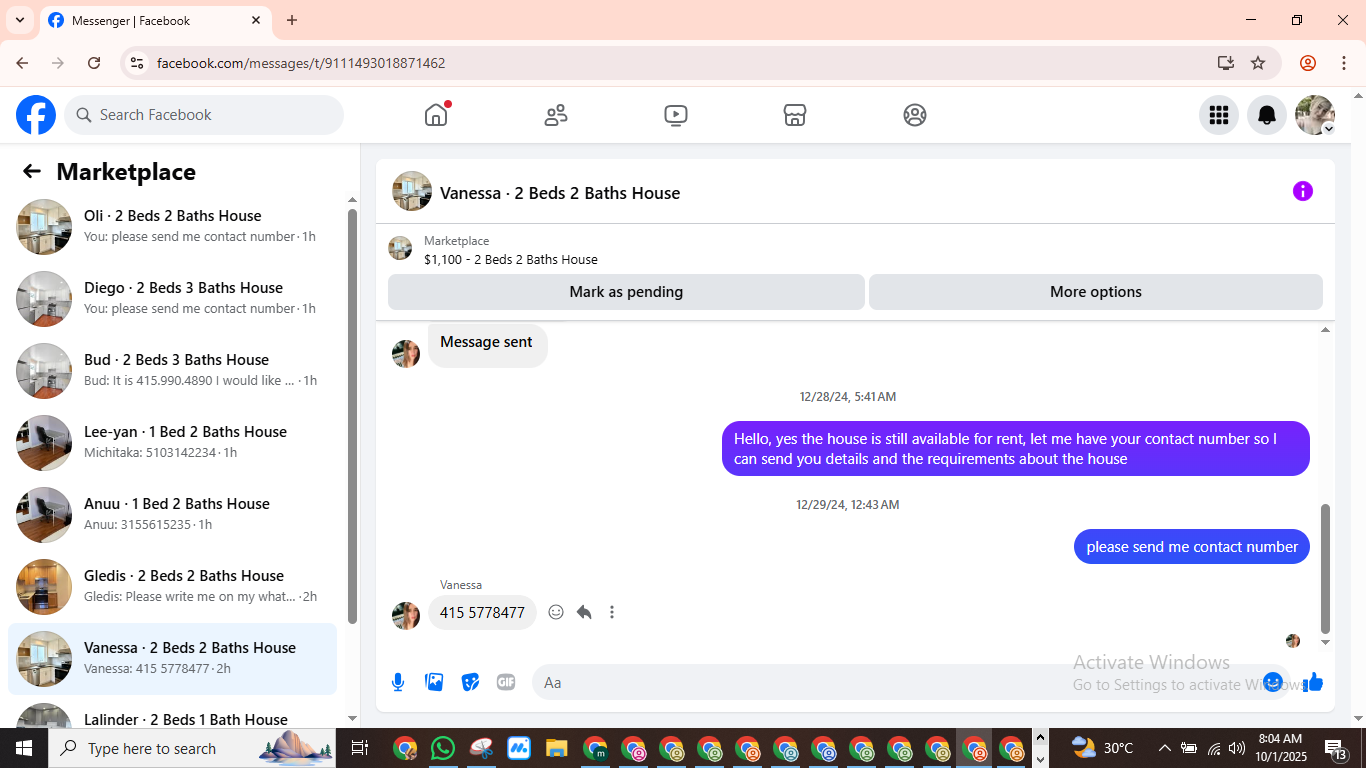Image resolution: width=1366 pixels, height=768 pixels.
Task: Open the Groups icon in top navigation
Action: pyautogui.click(x=915, y=115)
